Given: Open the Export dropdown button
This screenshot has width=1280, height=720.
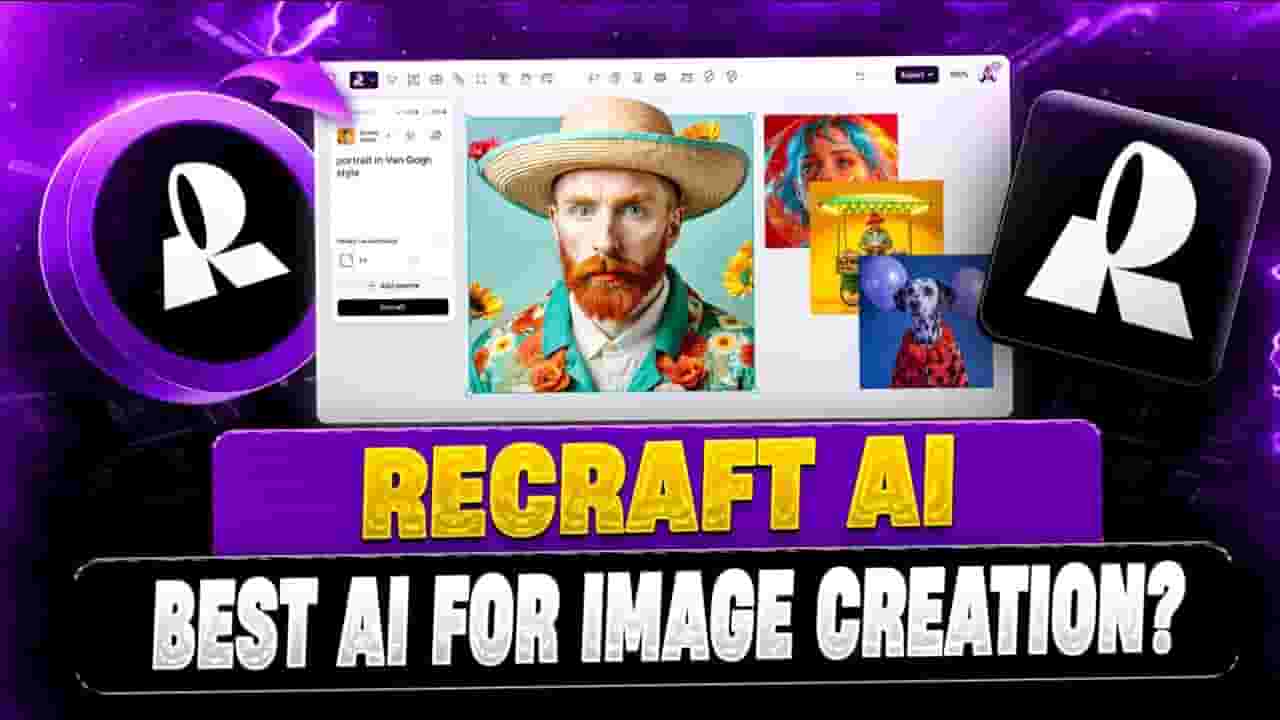Looking at the screenshot, I should click(916, 75).
